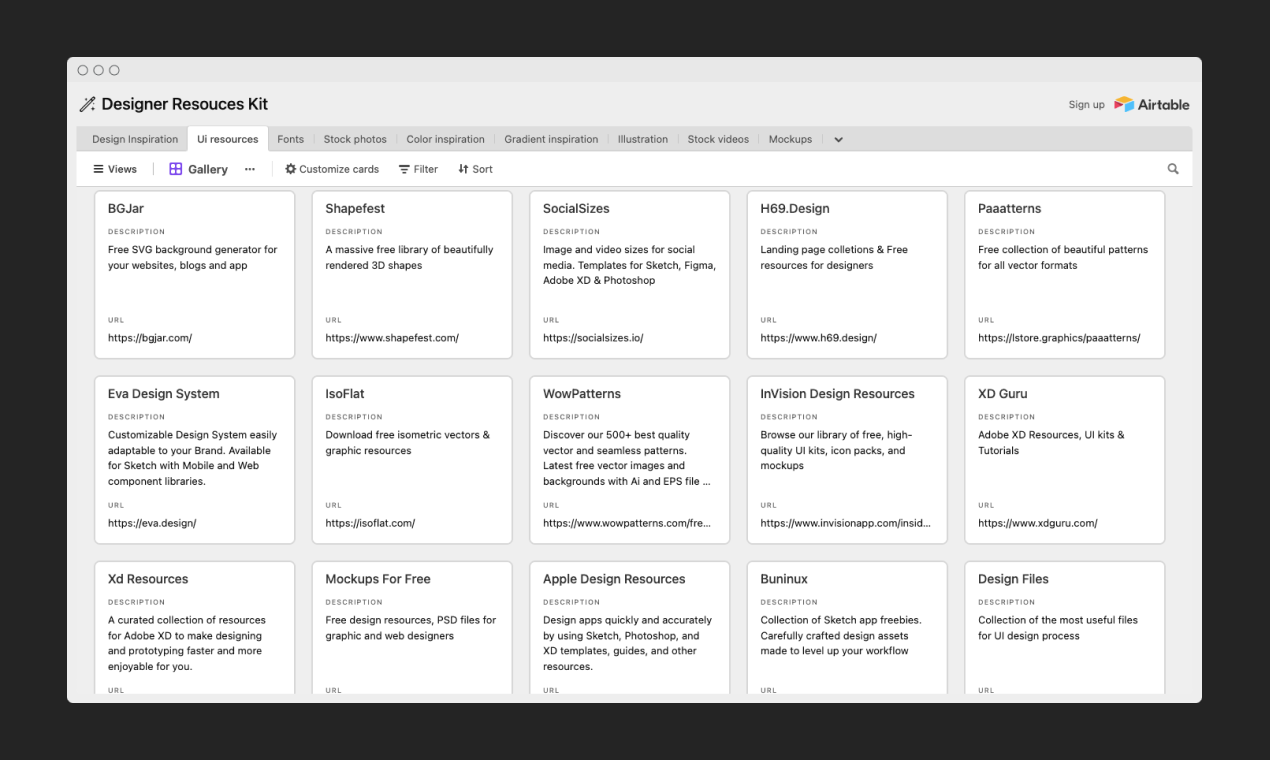Click 'A massive free library' description text
Image resolution: width=1270 pixels, height=760 pixels.
(409, 258)
